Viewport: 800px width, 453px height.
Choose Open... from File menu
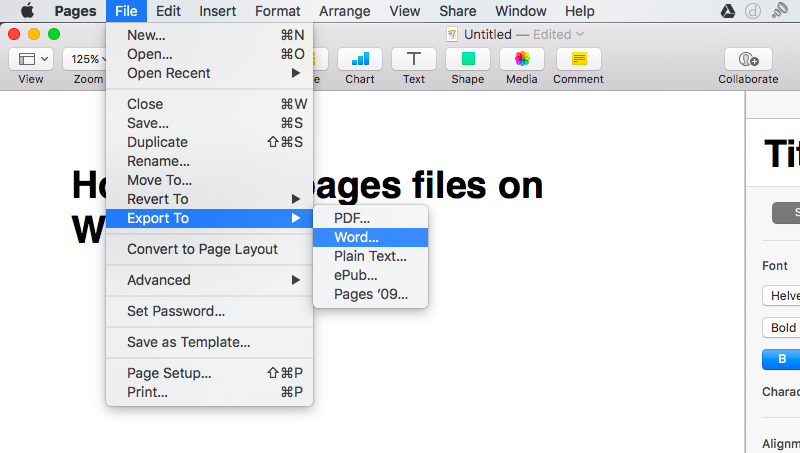209,54
